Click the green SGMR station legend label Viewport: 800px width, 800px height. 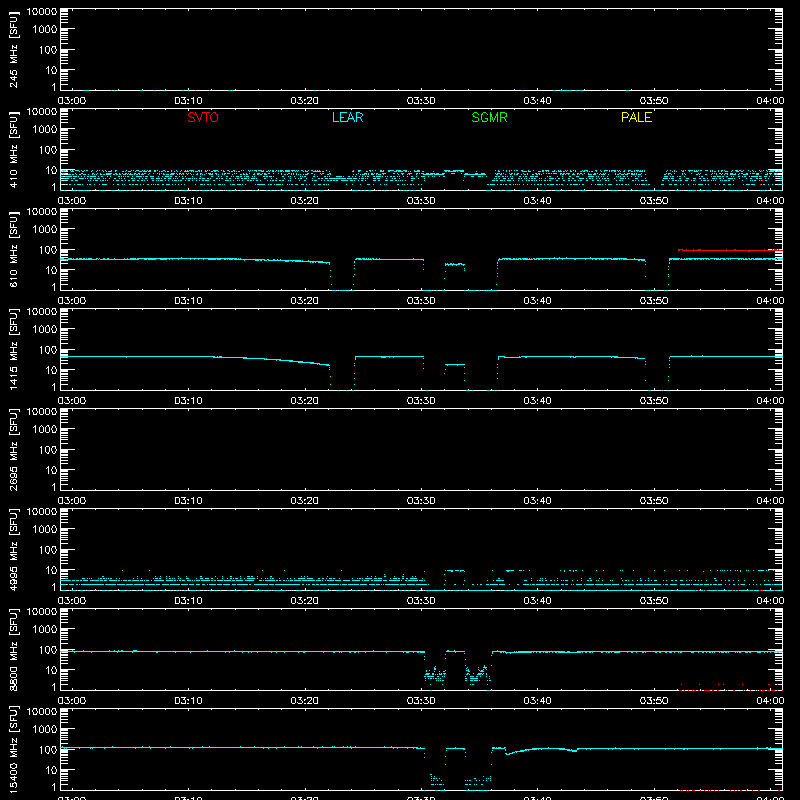(489, 117)
